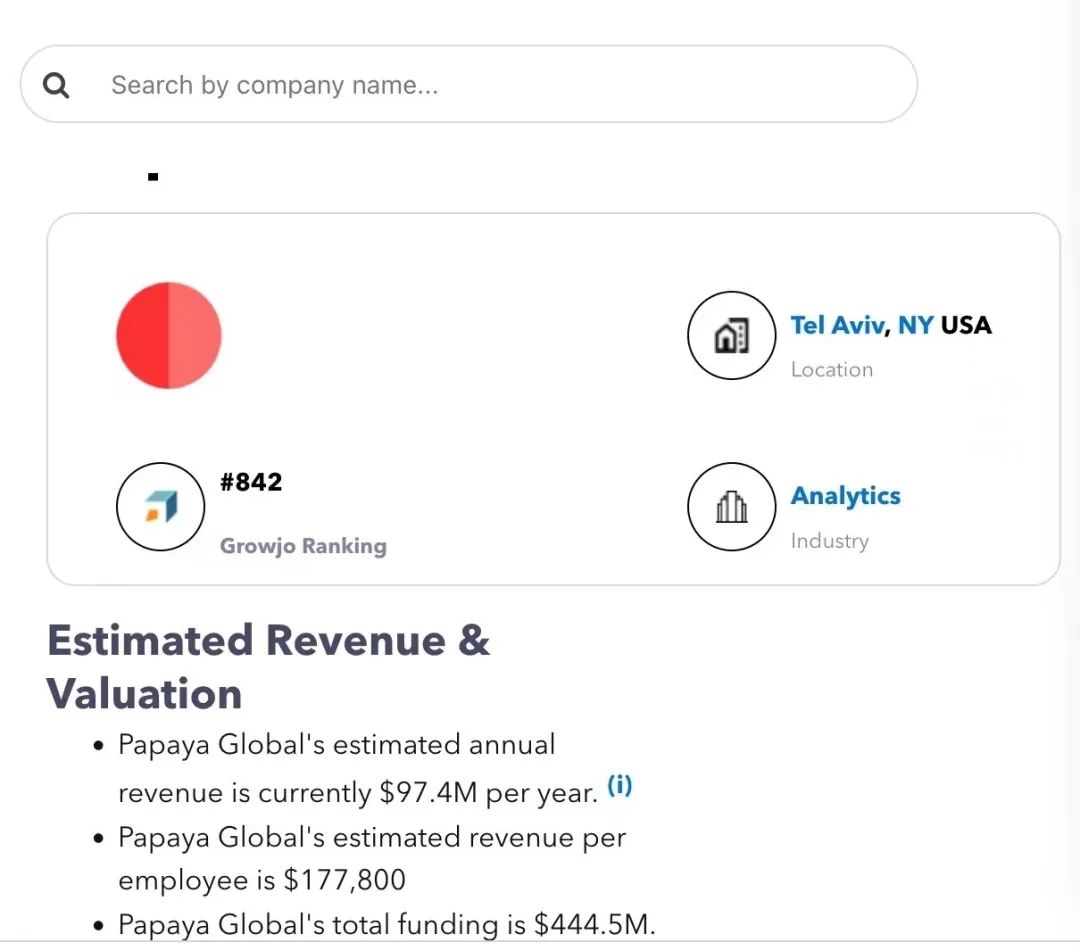Click the Industry label under Analytics
The height and width of the screenshot is (951, 1080).
coord(829,541)
